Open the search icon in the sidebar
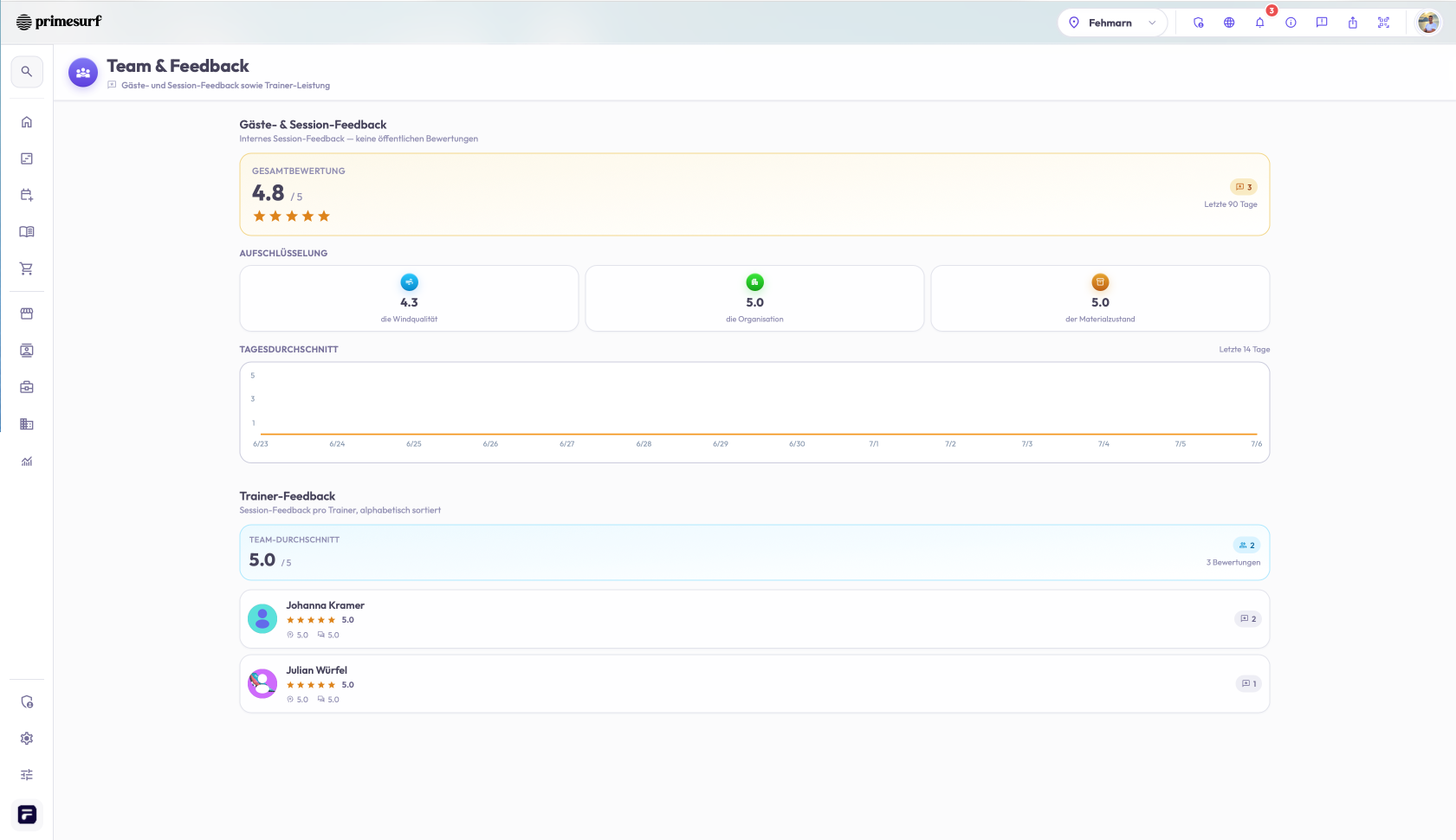The width and height of the screenshot is (1456, 840). pyautogui.click(x=27, y=72)
